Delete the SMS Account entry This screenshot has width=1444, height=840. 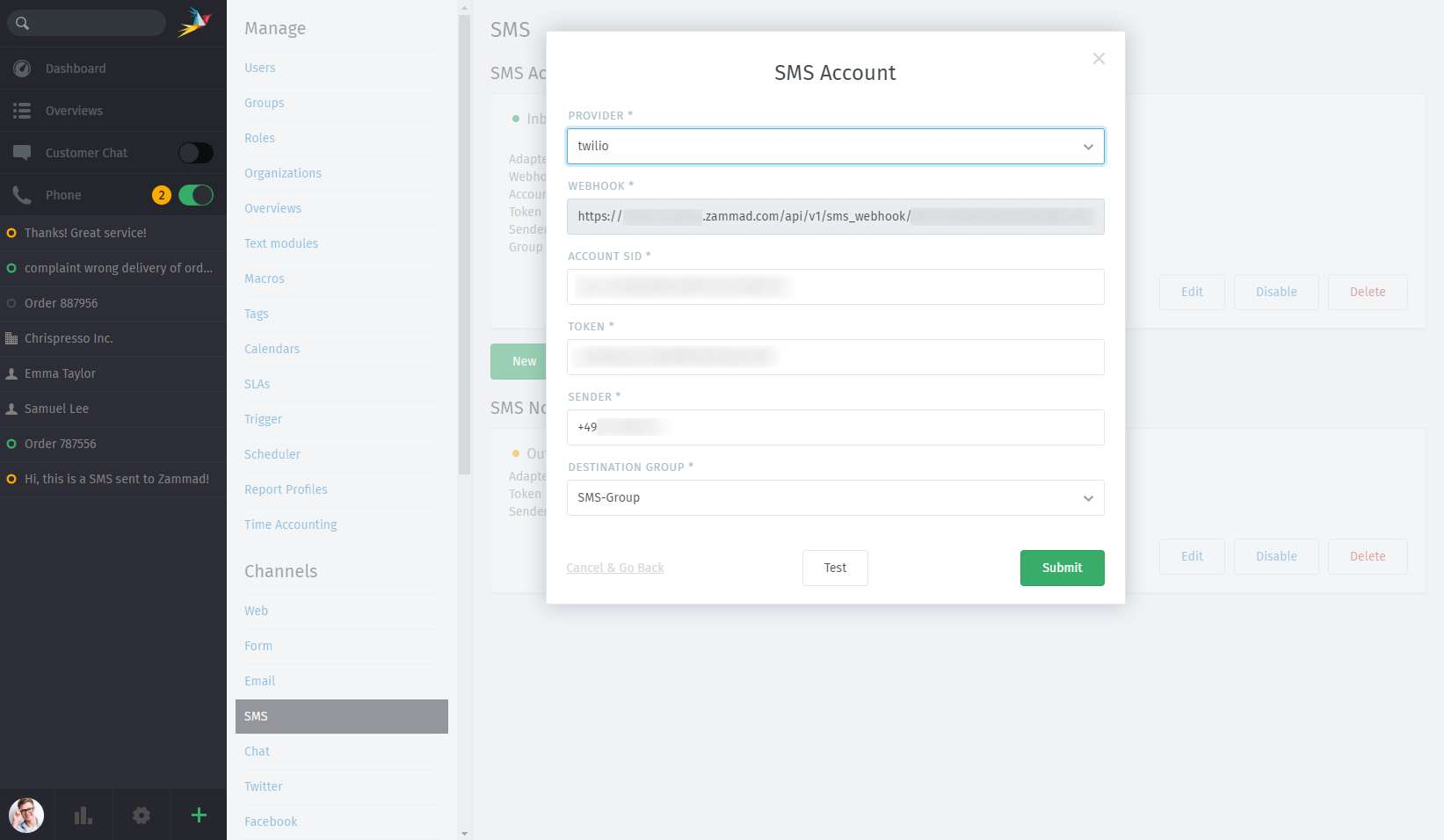point(1368,293)
